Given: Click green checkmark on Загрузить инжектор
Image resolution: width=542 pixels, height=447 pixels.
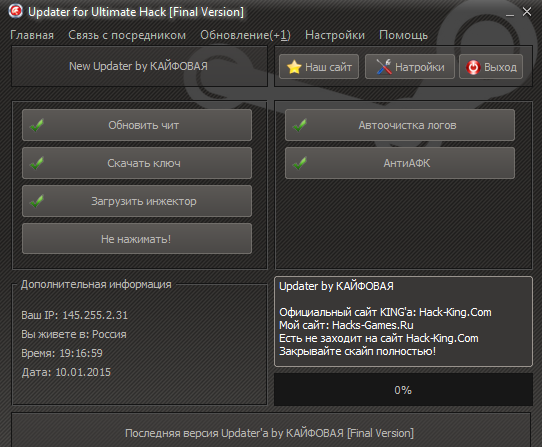Looking at the screenshot, I should pyautogui.click(x=37, y=201).
